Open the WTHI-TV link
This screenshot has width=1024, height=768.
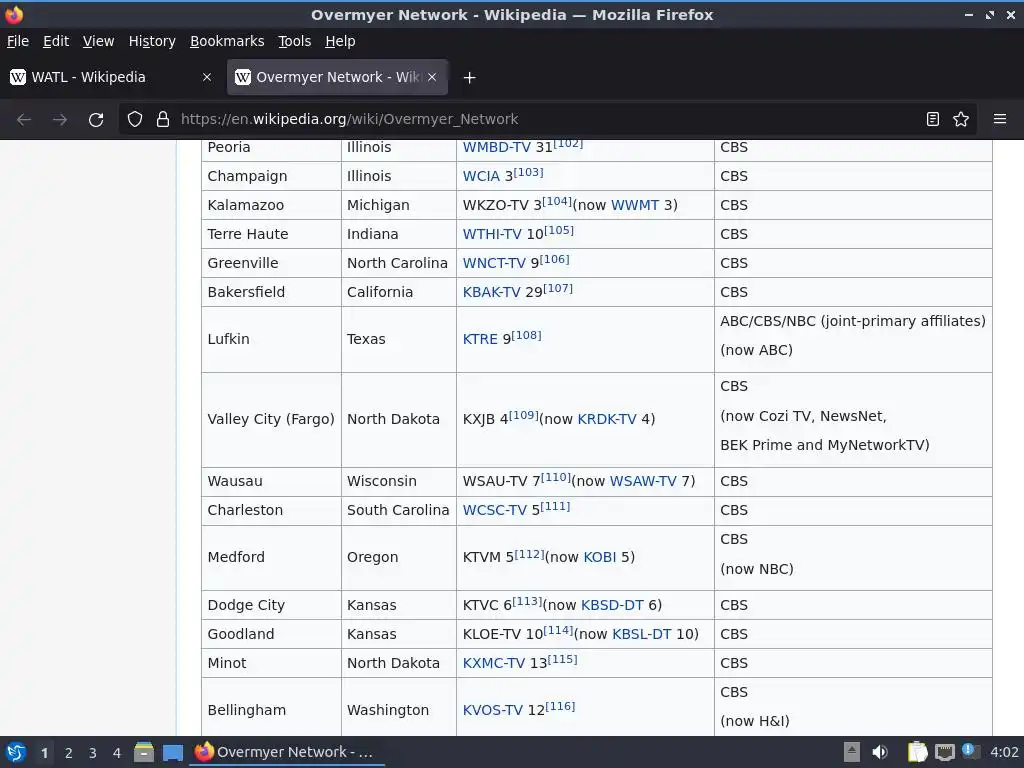click(492, 234)
